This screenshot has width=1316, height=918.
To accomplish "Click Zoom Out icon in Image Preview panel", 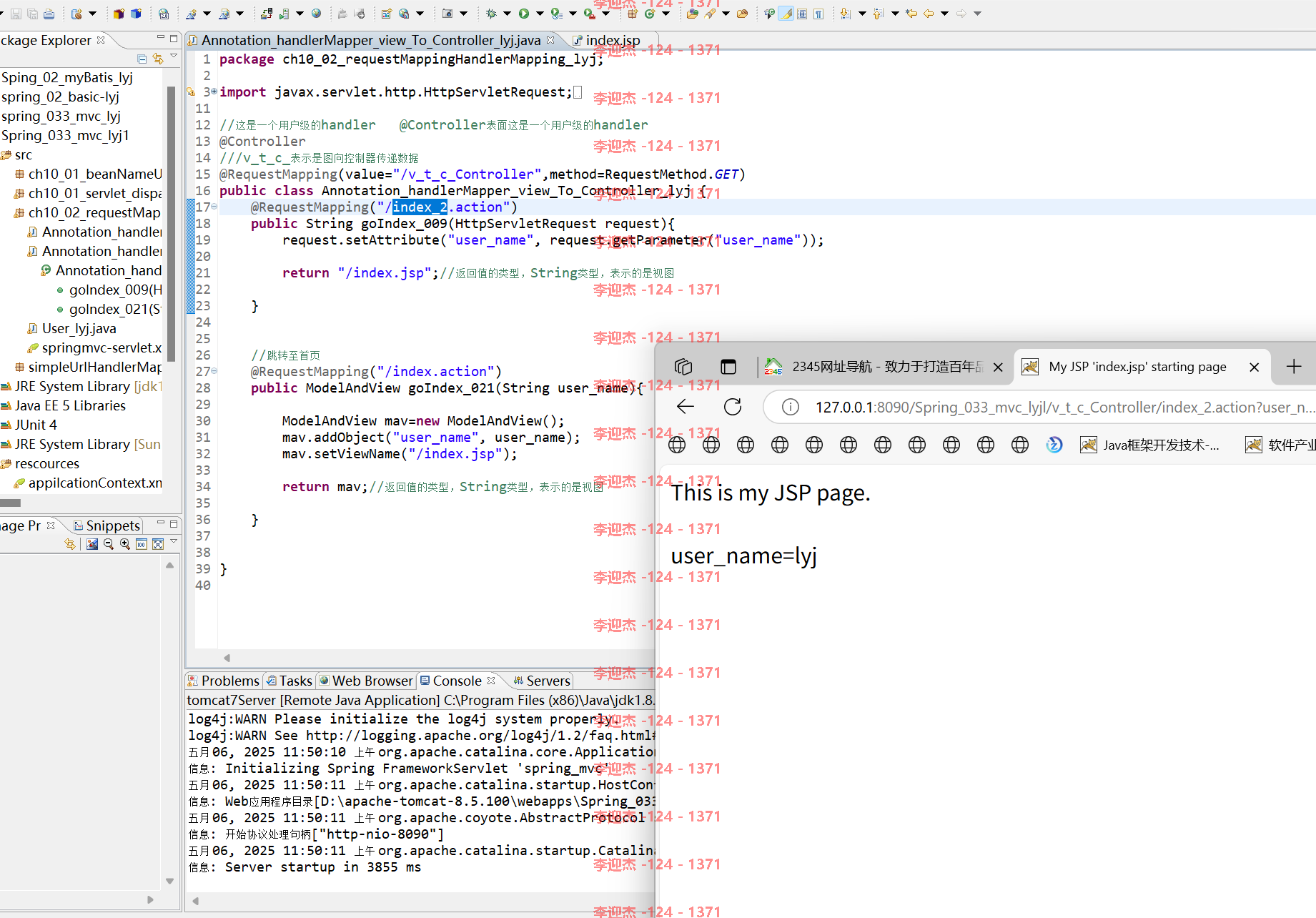I will [x=109, y=544].
